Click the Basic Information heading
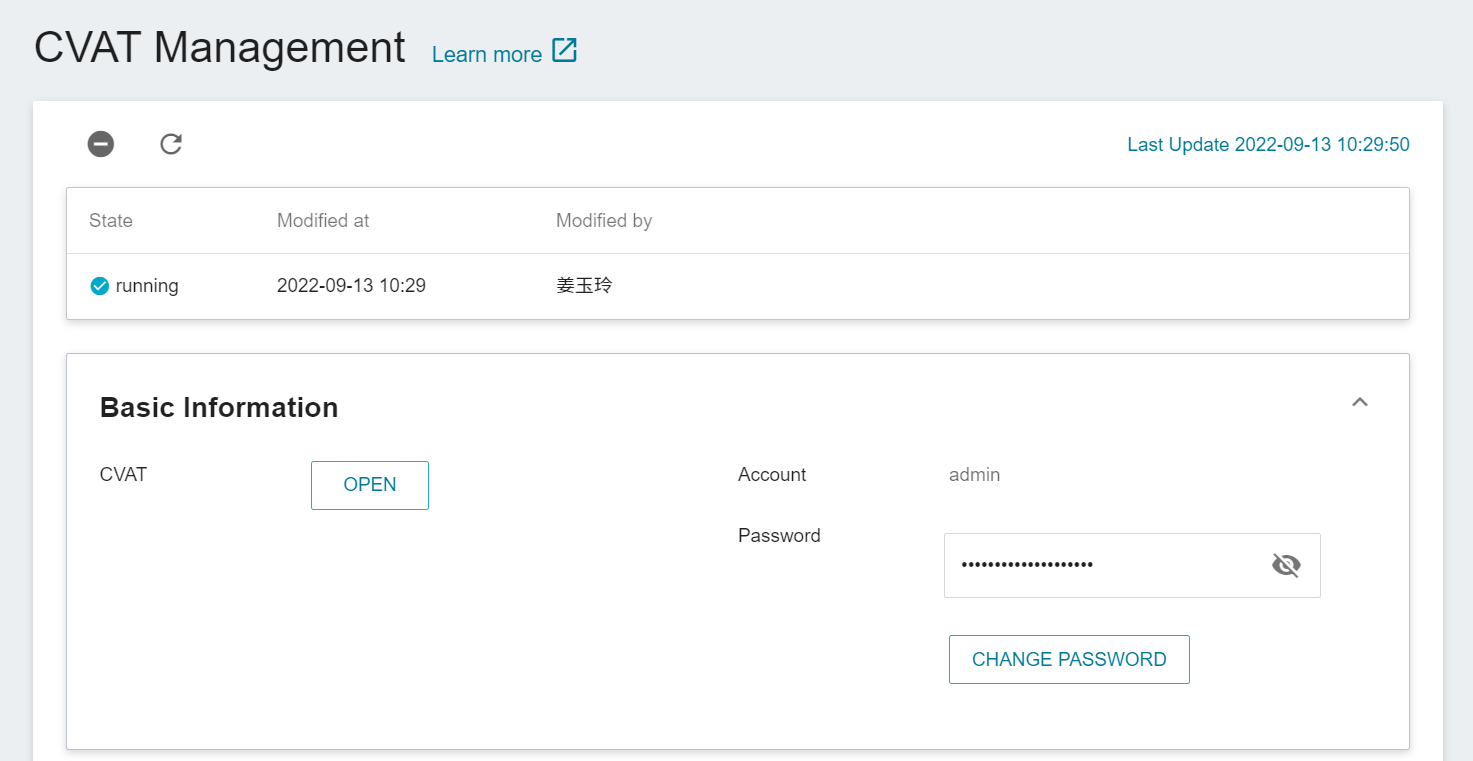 pos(219,408)
